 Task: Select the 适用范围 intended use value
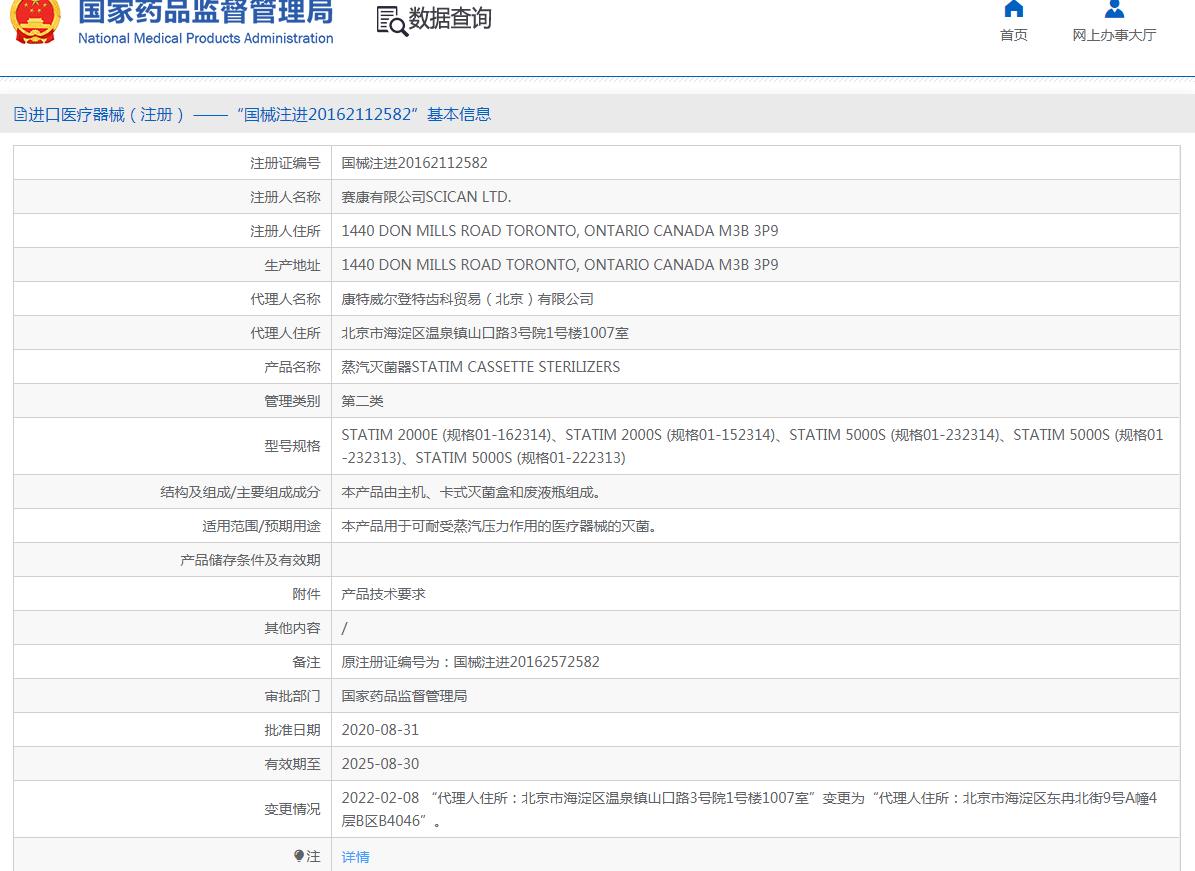tap(498, 526)
